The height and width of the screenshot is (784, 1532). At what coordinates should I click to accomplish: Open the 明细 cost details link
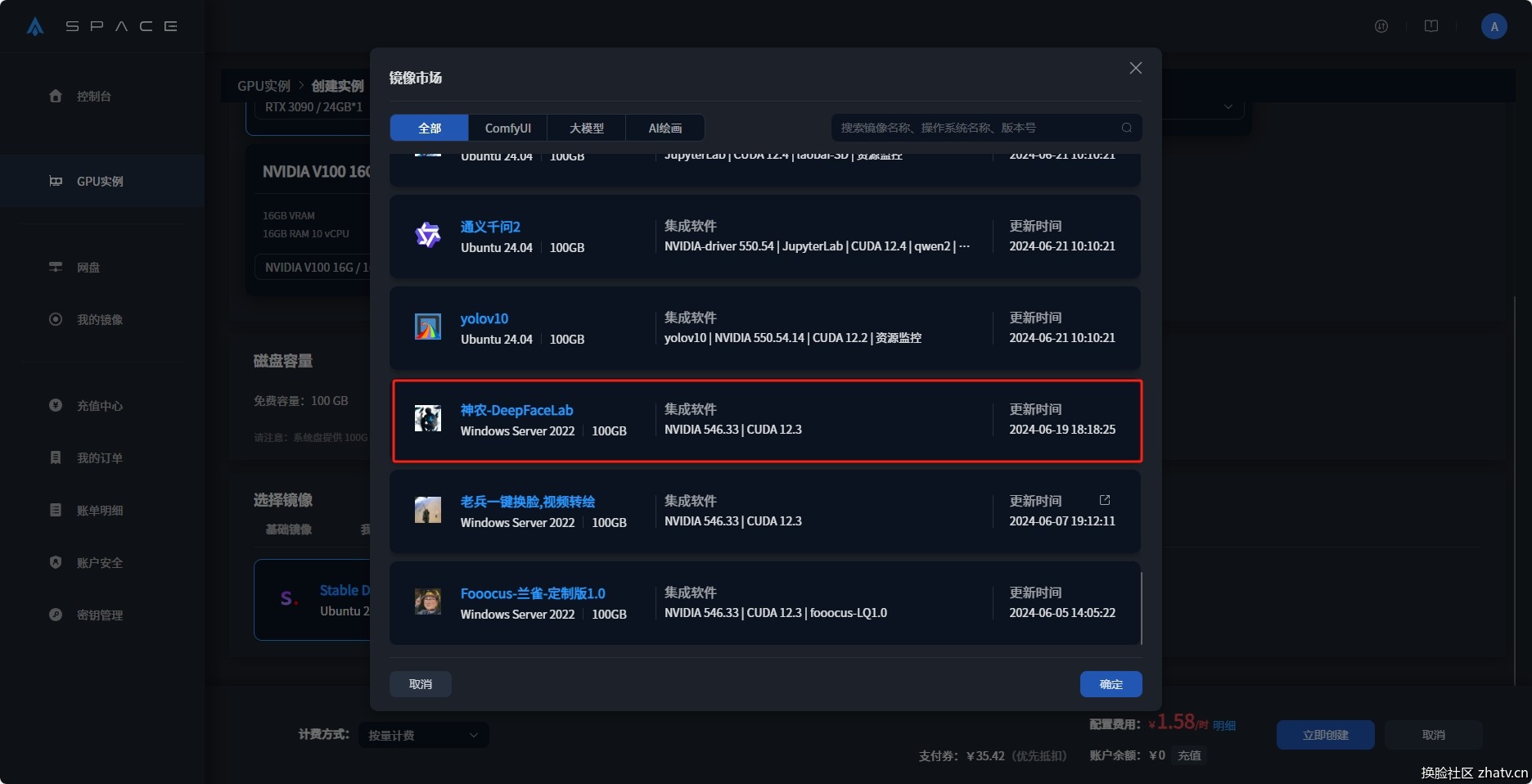(x=1224, y=725)
